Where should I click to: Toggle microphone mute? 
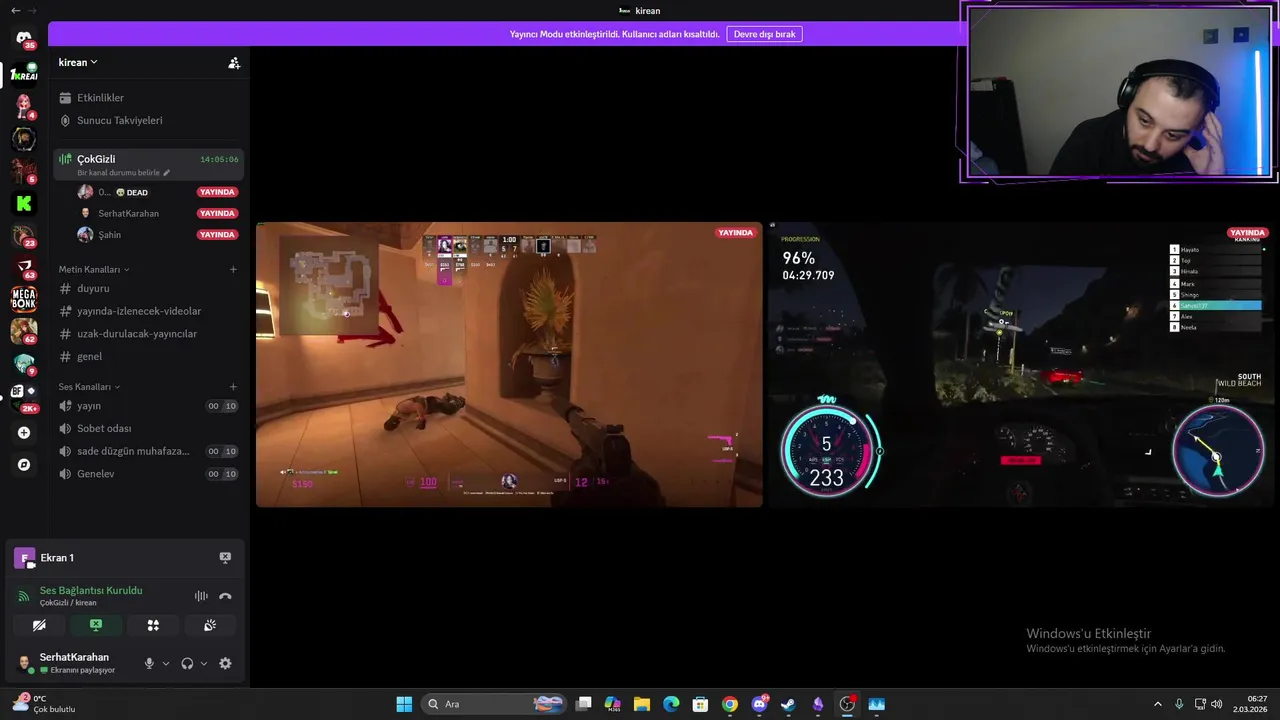point(149,663)
